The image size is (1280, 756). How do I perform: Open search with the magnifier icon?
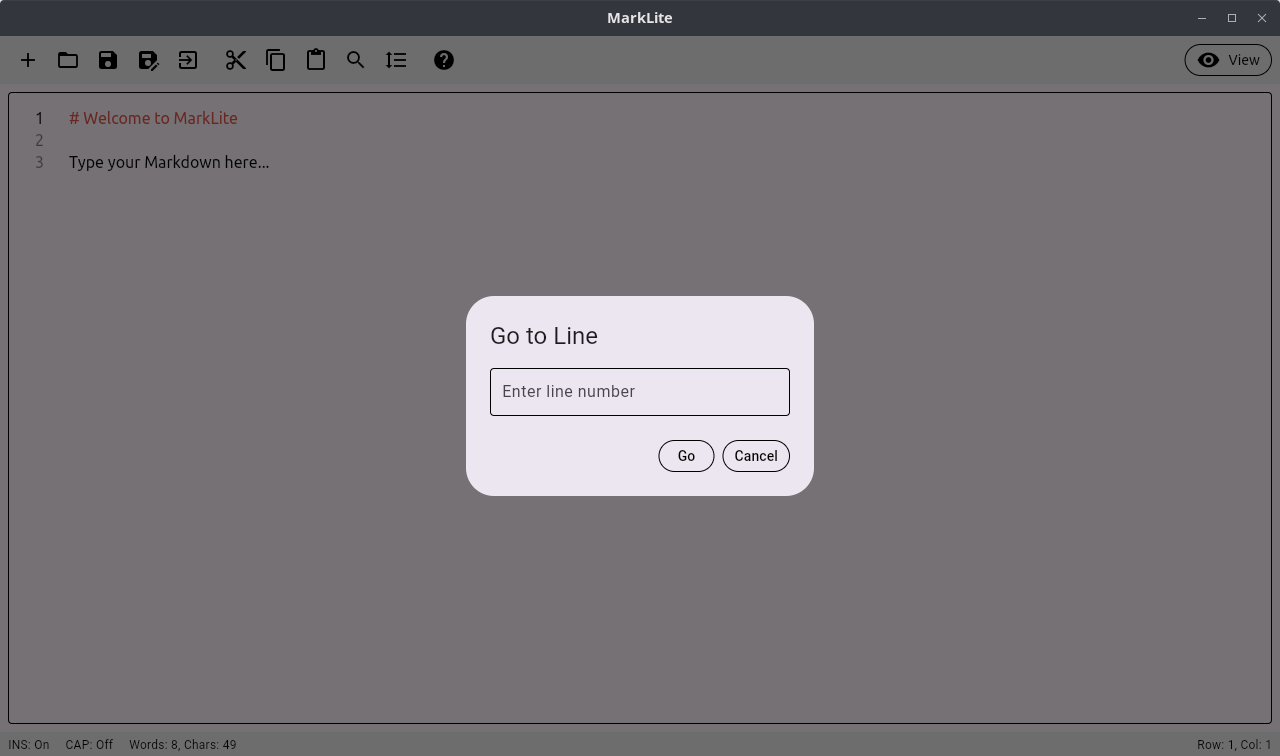click(356, 60)
